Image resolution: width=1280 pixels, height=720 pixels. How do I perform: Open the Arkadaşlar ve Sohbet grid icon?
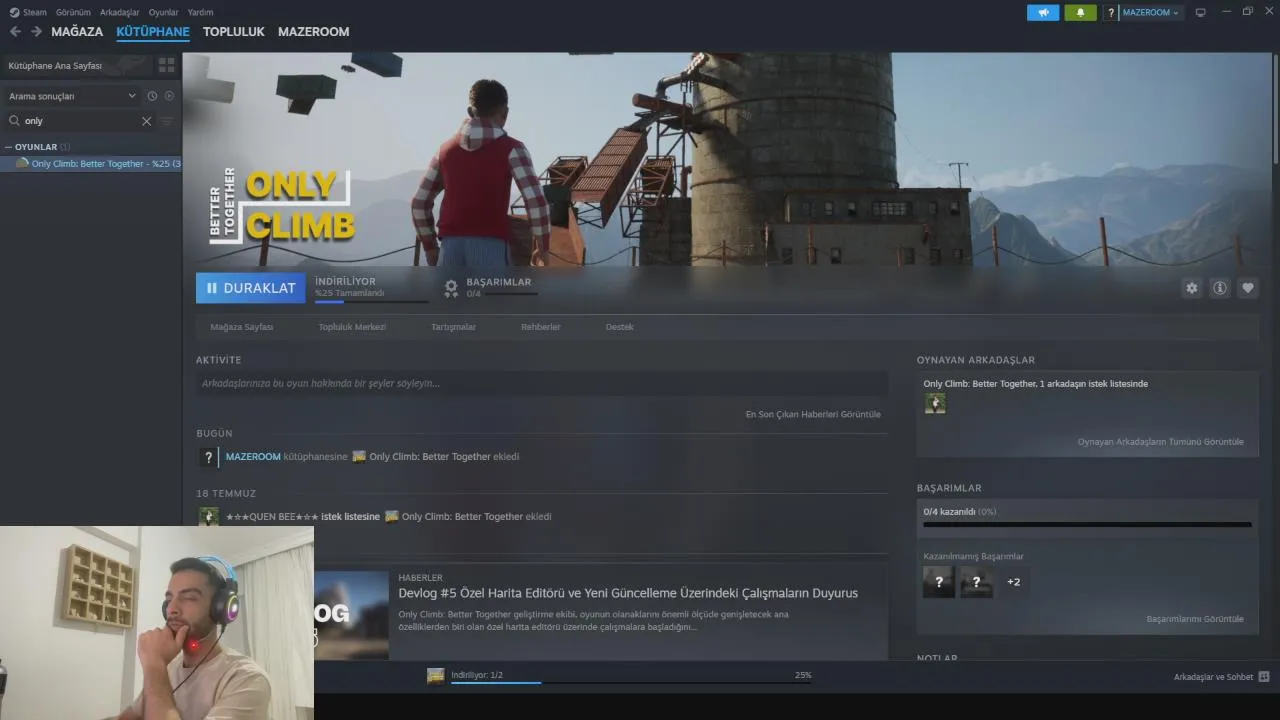click(1264, 677)
